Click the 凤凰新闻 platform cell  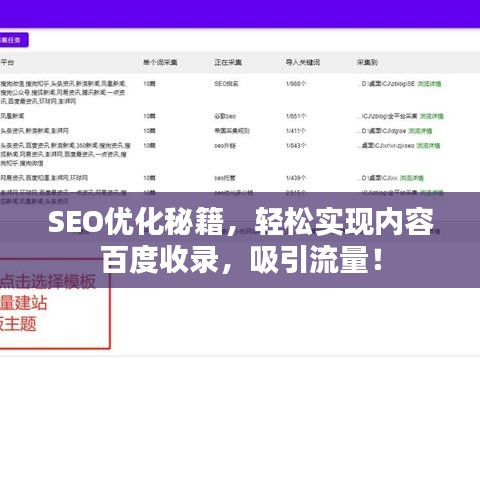click(x=12, y=116)
